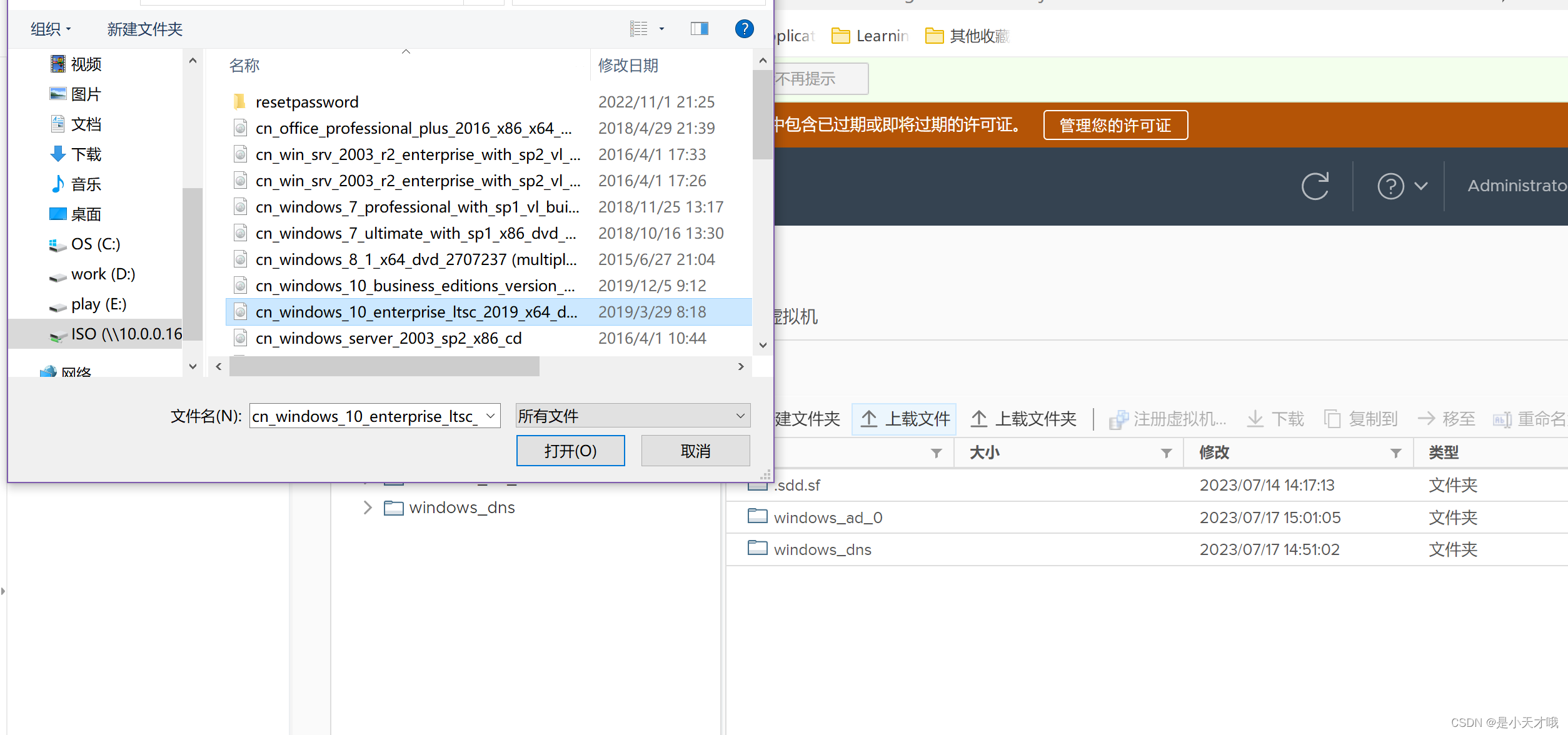The height and width of the screenshot is (735, 1568).
Task: Open the Downloads (下载) folder icon in sidebar
Action: click(x=58, y=154)
